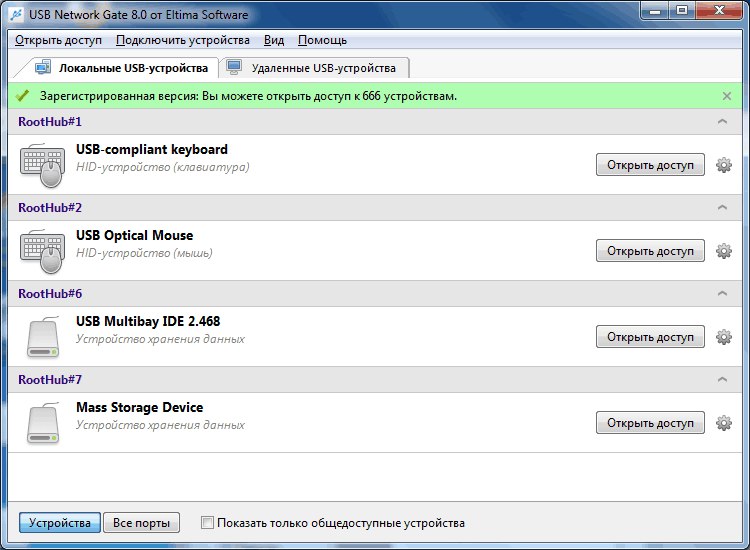Viewport: 750px width, 550px height.
Task: Click the USB Multibay IDE drive icon
Action: click(x=43, y=337)
